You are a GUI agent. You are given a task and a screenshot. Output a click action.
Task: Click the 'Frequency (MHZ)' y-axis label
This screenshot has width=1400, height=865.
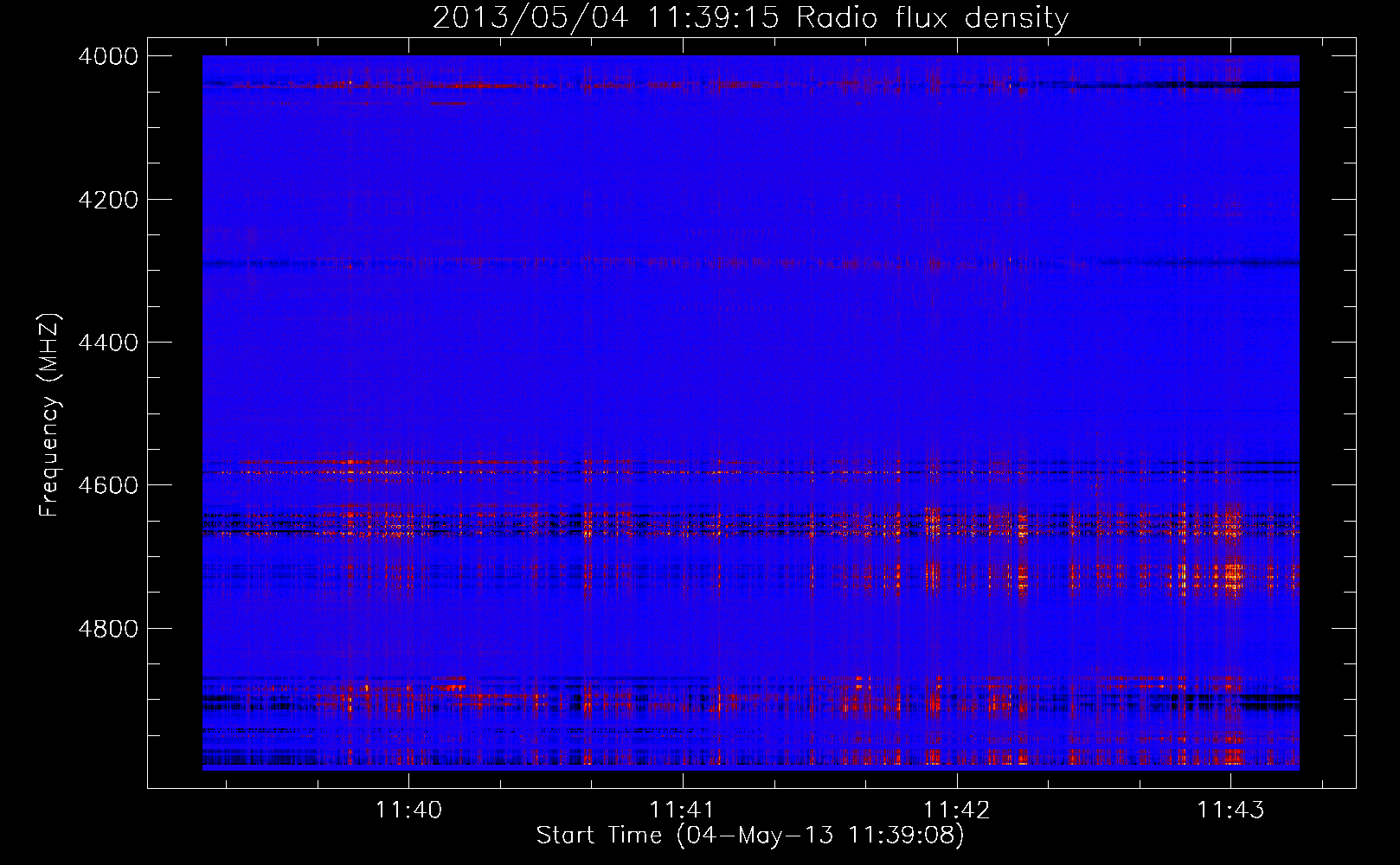[49, 415]
